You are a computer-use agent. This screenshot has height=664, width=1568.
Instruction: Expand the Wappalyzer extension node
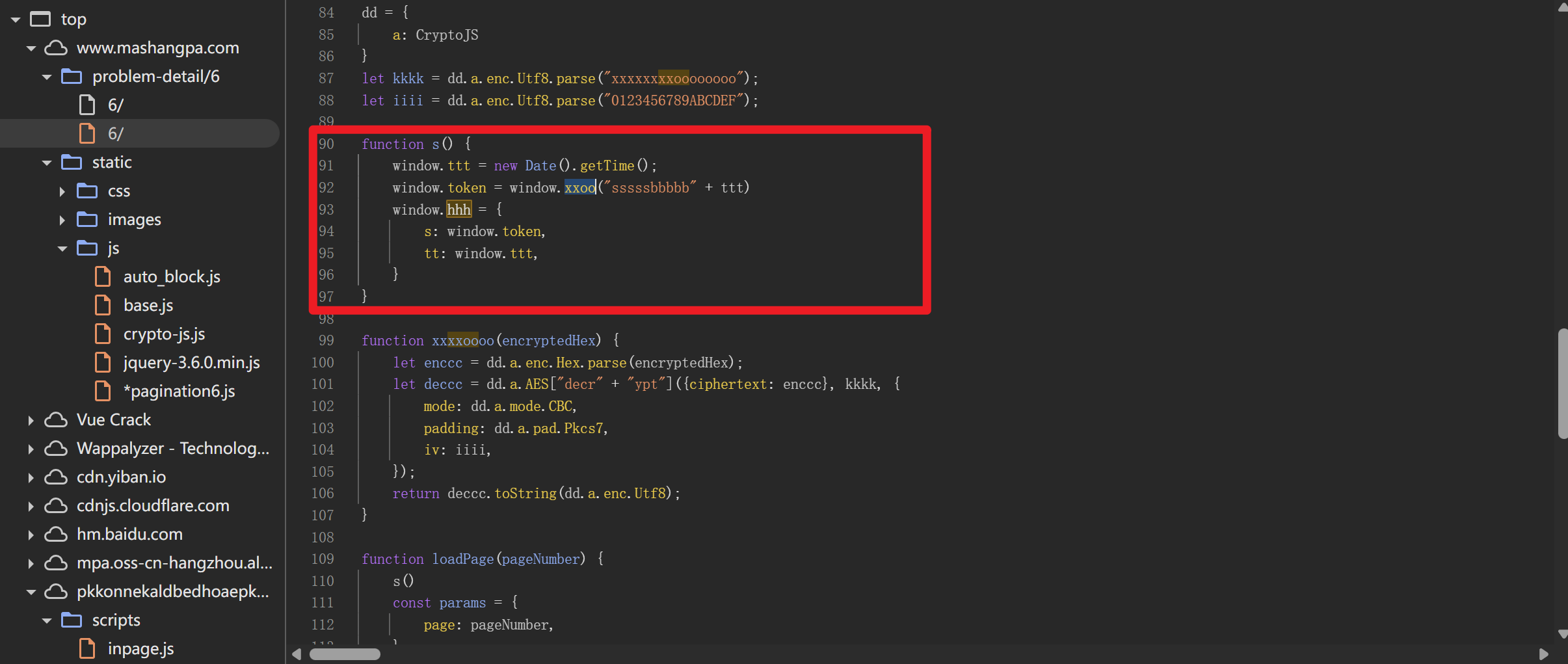[31, 449]
